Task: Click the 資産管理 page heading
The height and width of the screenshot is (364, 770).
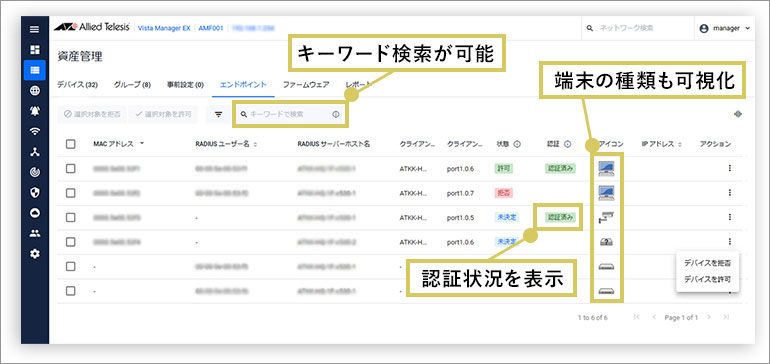Action: point(80,56)
